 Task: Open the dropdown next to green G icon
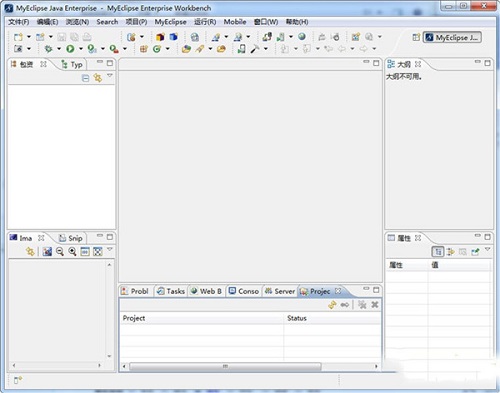[x=167, y=49]
